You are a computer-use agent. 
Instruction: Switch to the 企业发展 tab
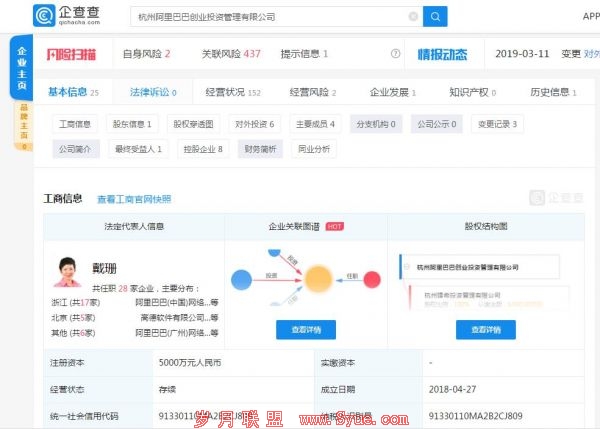(393, 92)
